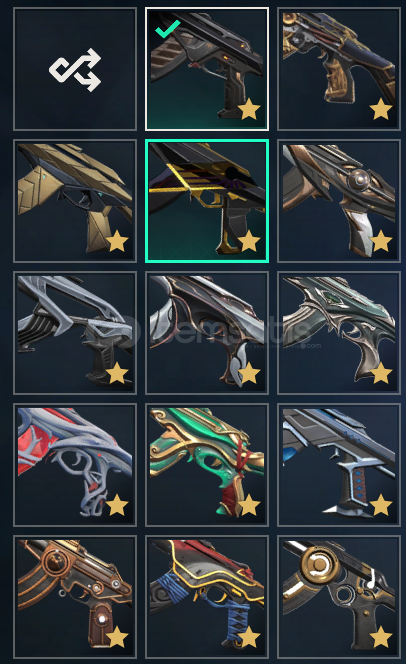Select the gray skeletal silver skin
Viewport: 406px width, 664px height.
[x=75, y=333]
